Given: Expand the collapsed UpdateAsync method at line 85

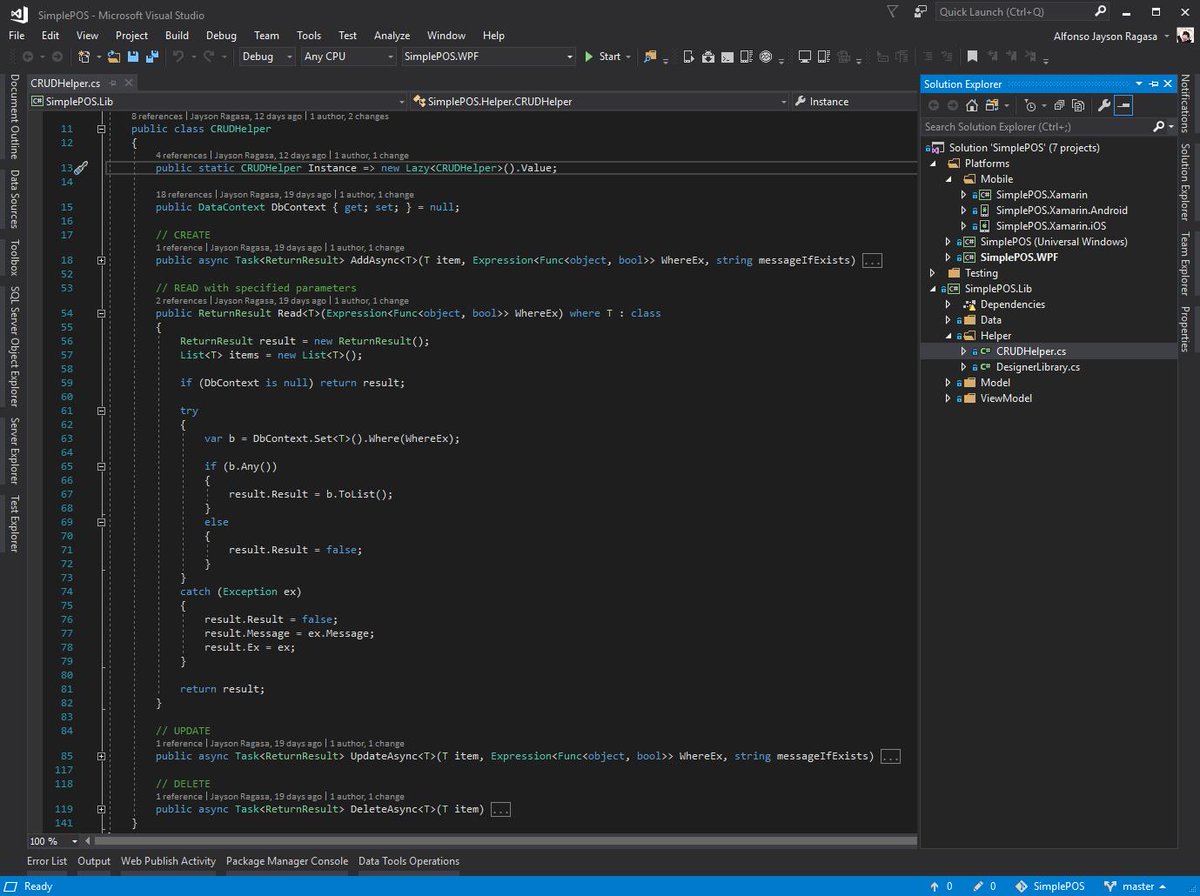Looking at the screenshot, I should 101,756.
